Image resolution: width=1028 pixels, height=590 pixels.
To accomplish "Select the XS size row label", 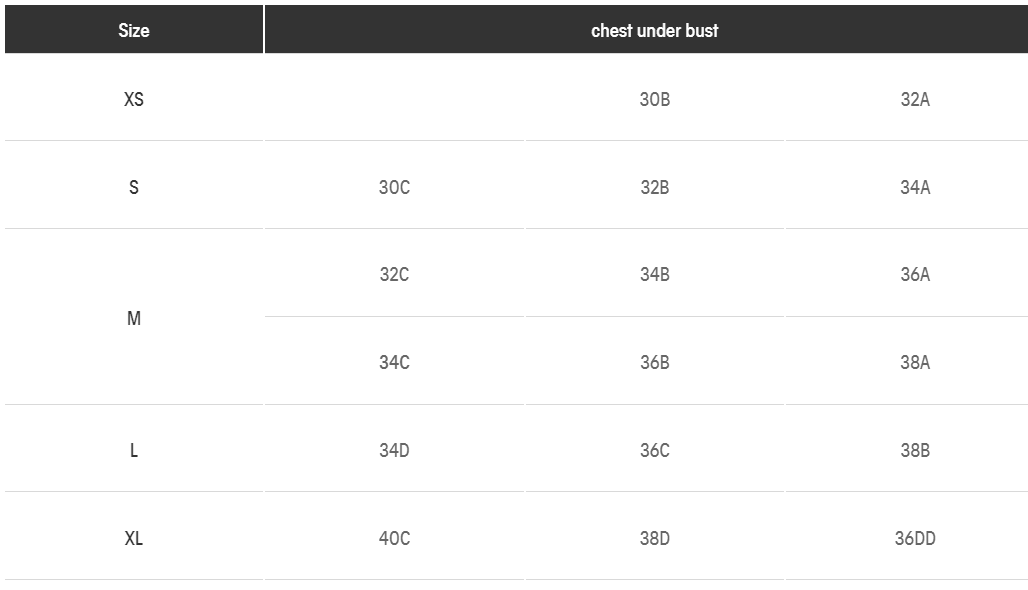I will tap(134, 99).
